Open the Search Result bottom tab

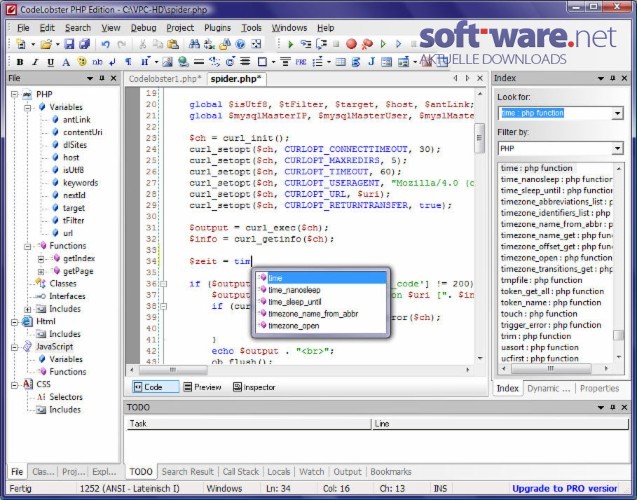(188, 472)
